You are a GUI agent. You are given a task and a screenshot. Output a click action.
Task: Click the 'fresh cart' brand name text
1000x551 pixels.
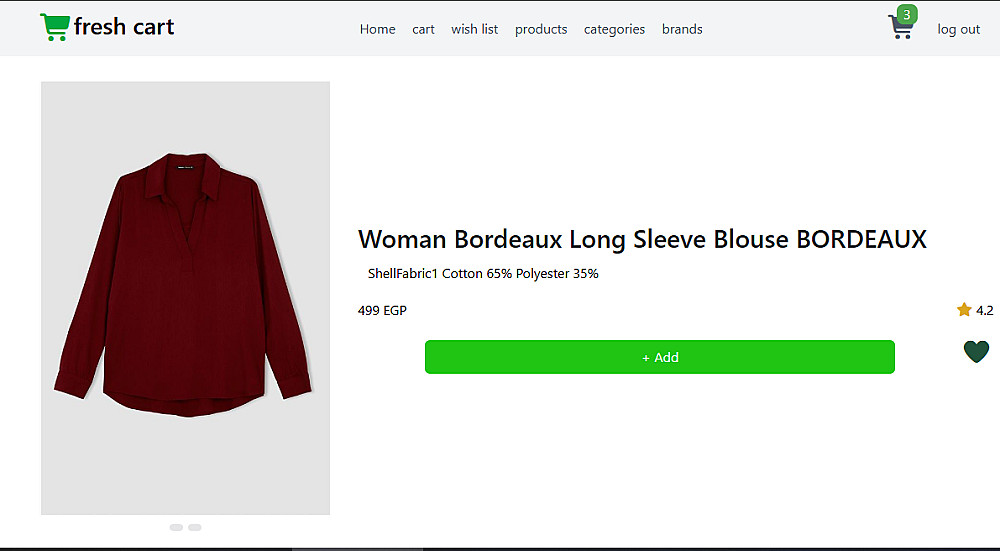pos(124,27)
